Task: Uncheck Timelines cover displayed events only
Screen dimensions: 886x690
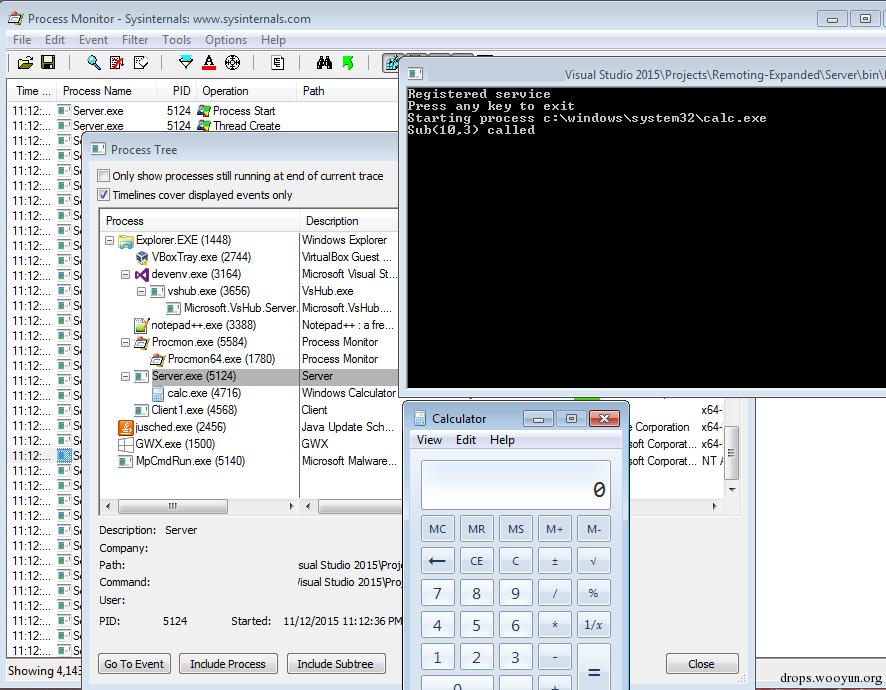Action: point(103,195)
